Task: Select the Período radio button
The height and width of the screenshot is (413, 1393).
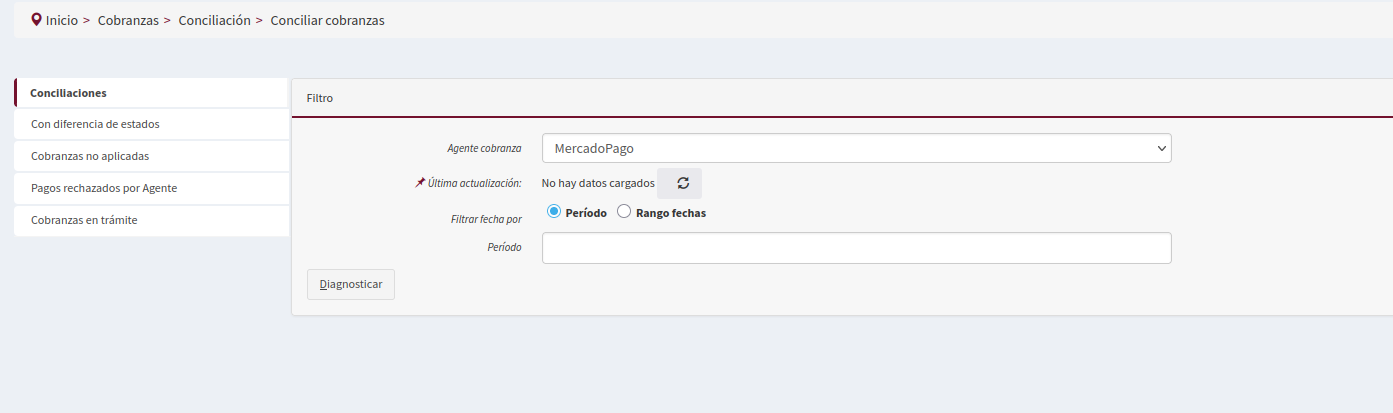Action: (554, 212)
